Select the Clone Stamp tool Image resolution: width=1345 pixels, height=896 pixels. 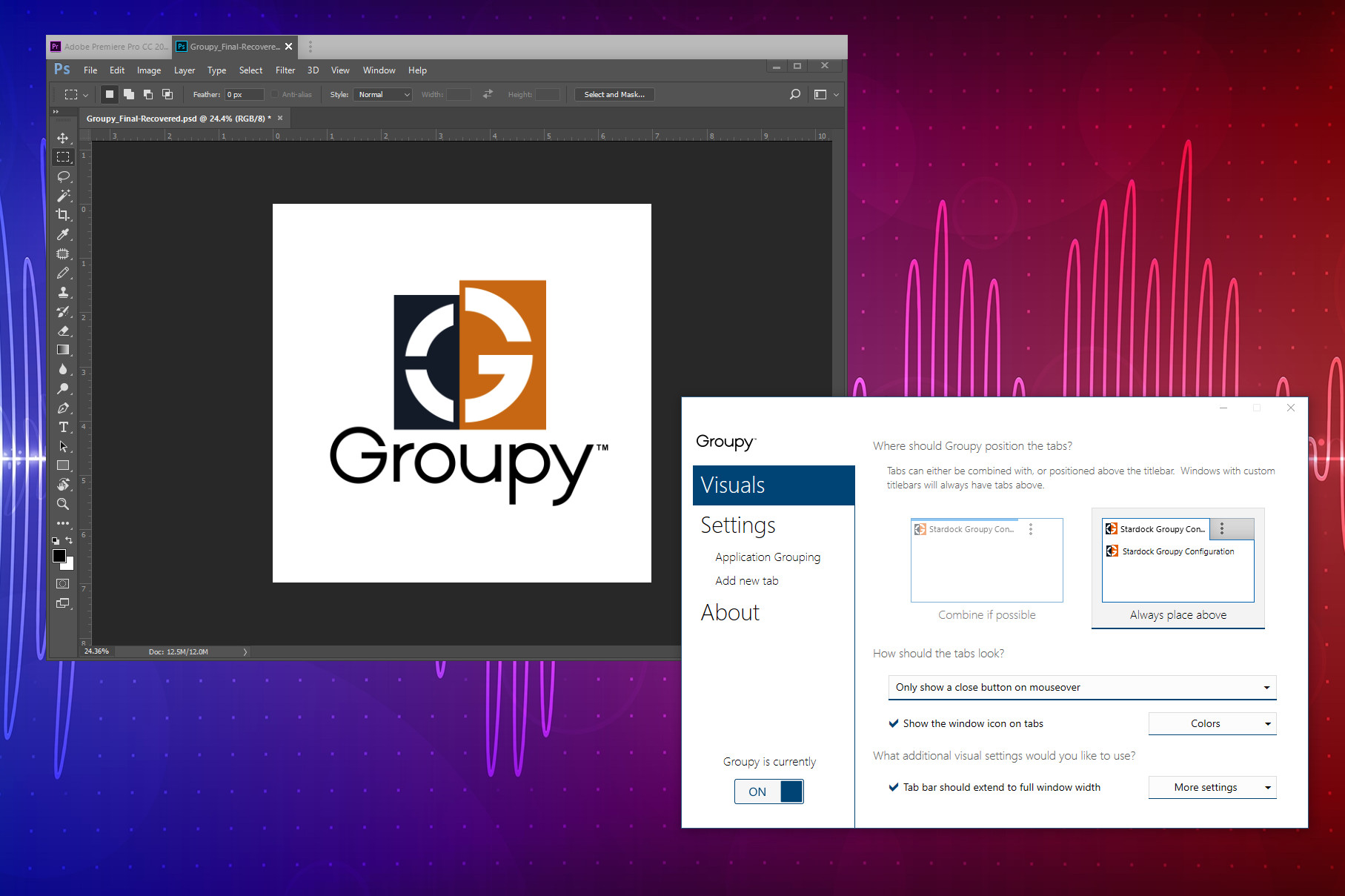pyautogui.click(x=63, y=293)
